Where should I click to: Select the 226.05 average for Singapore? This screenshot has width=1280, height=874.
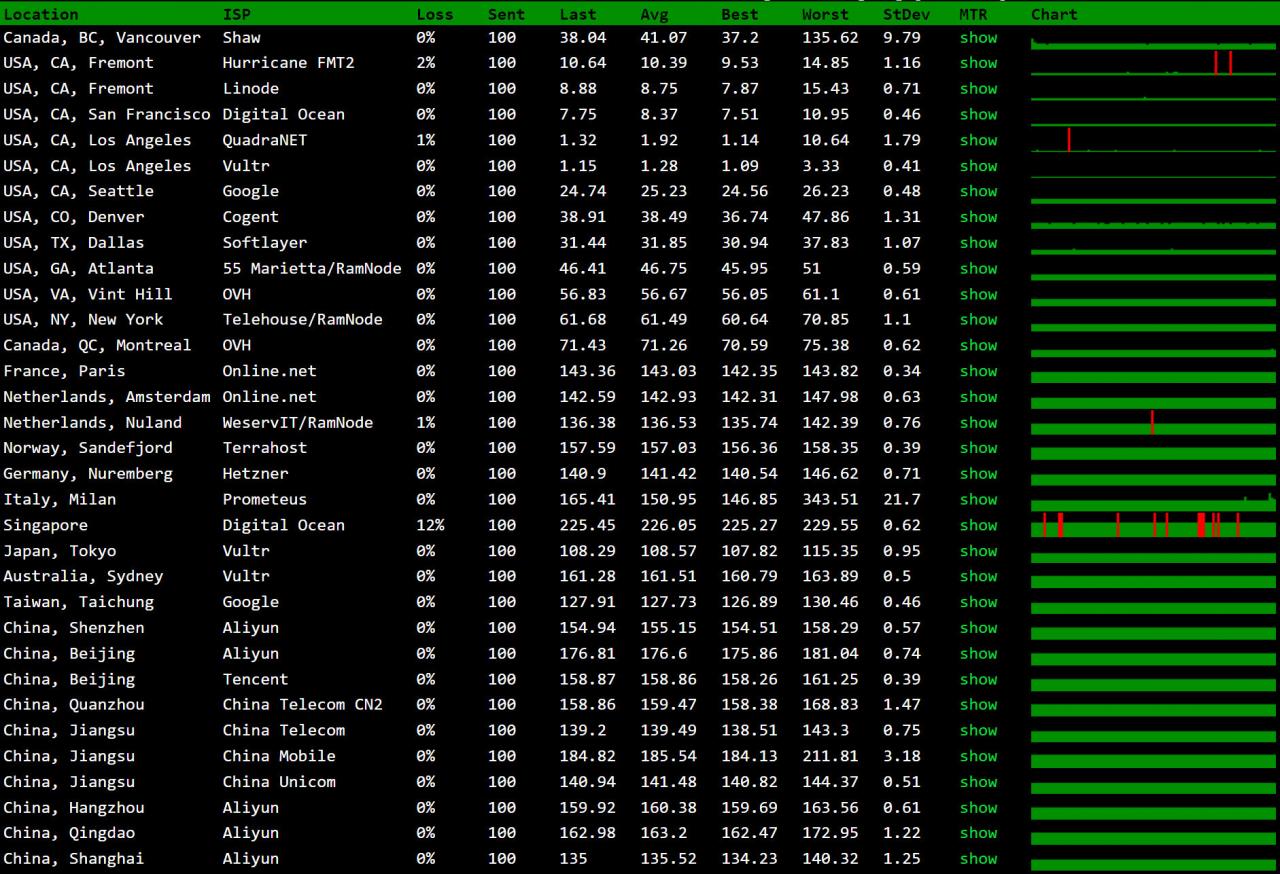coord(668,525)
